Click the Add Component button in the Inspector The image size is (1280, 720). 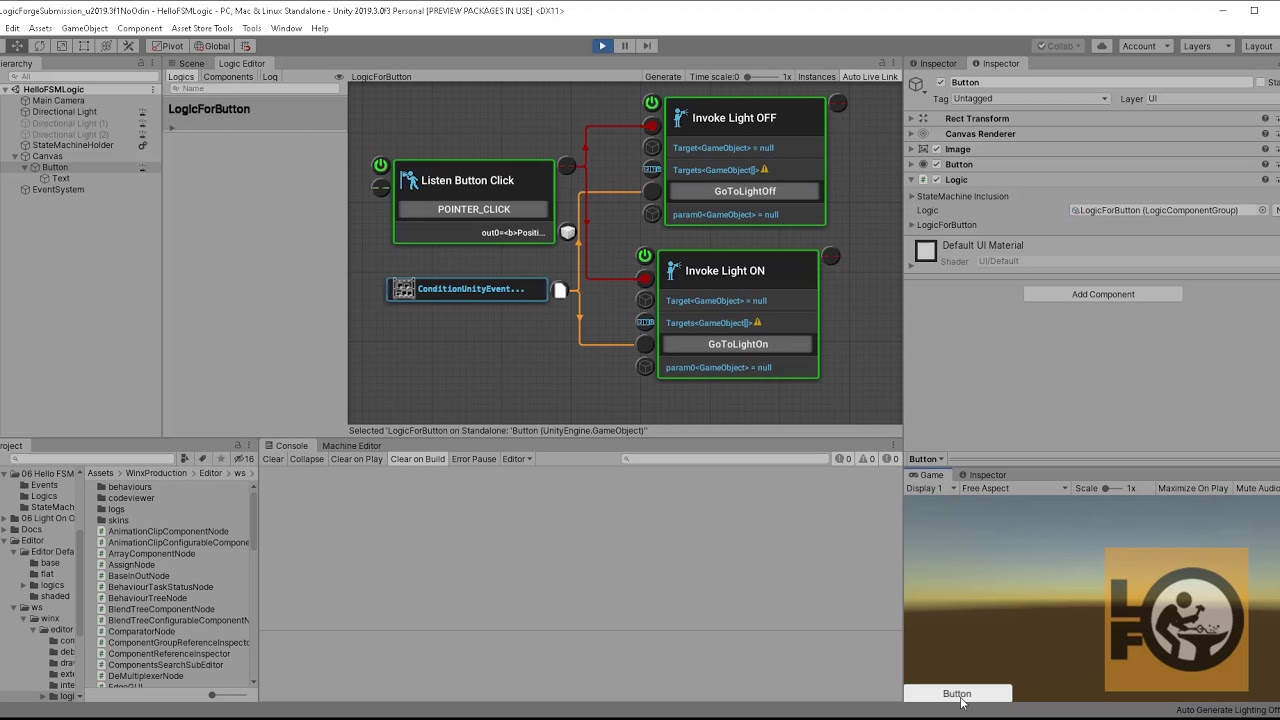(x=1102, y=294)
